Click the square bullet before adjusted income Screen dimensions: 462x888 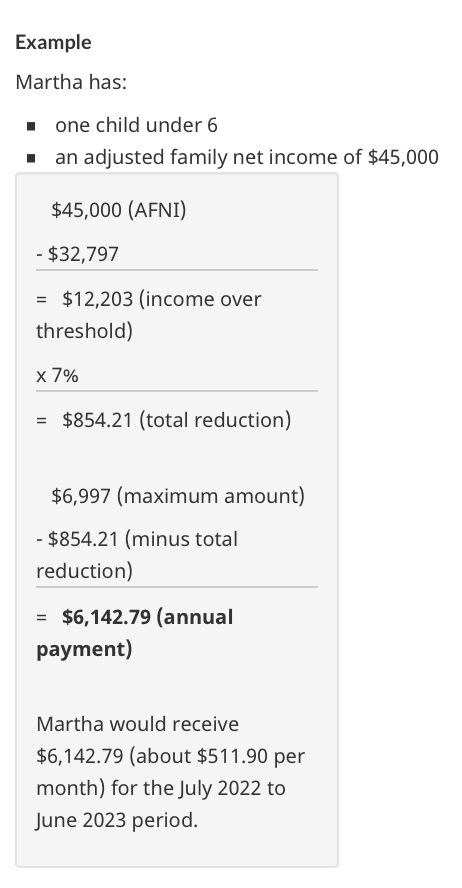tap(31, 158)
